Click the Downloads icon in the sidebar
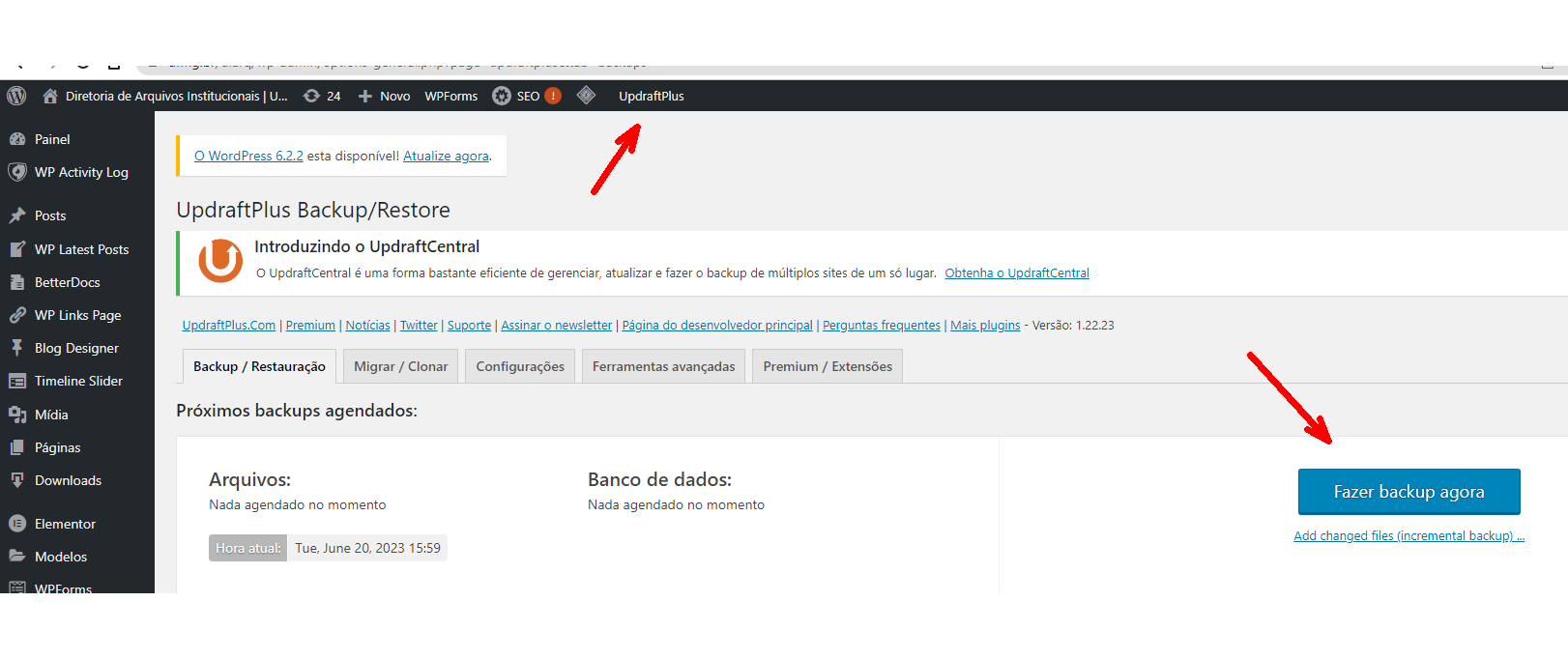This screenshot has width=1568, height=659. (x=17, y=480)
